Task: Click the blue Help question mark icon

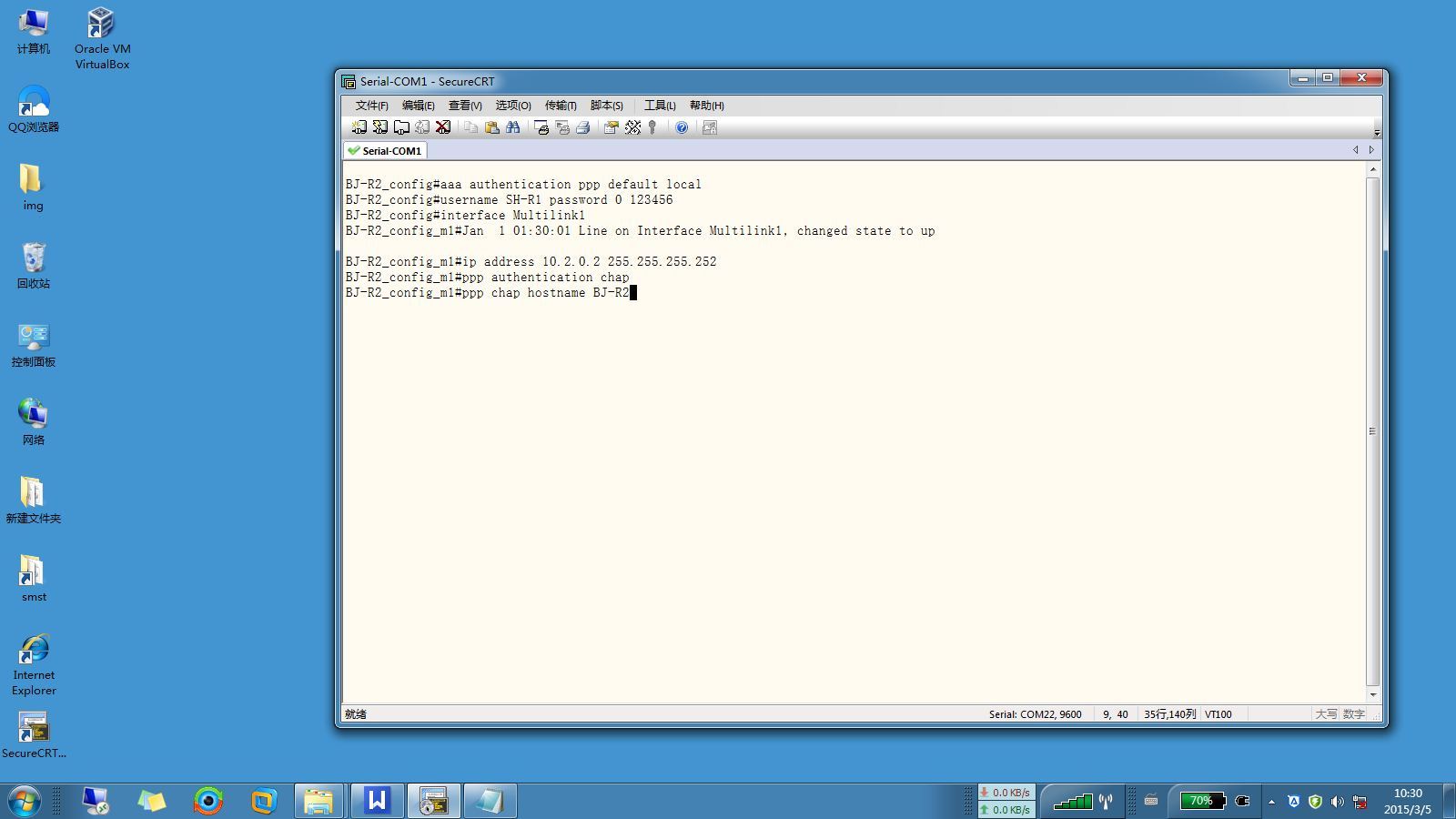Action: [682, 127]
